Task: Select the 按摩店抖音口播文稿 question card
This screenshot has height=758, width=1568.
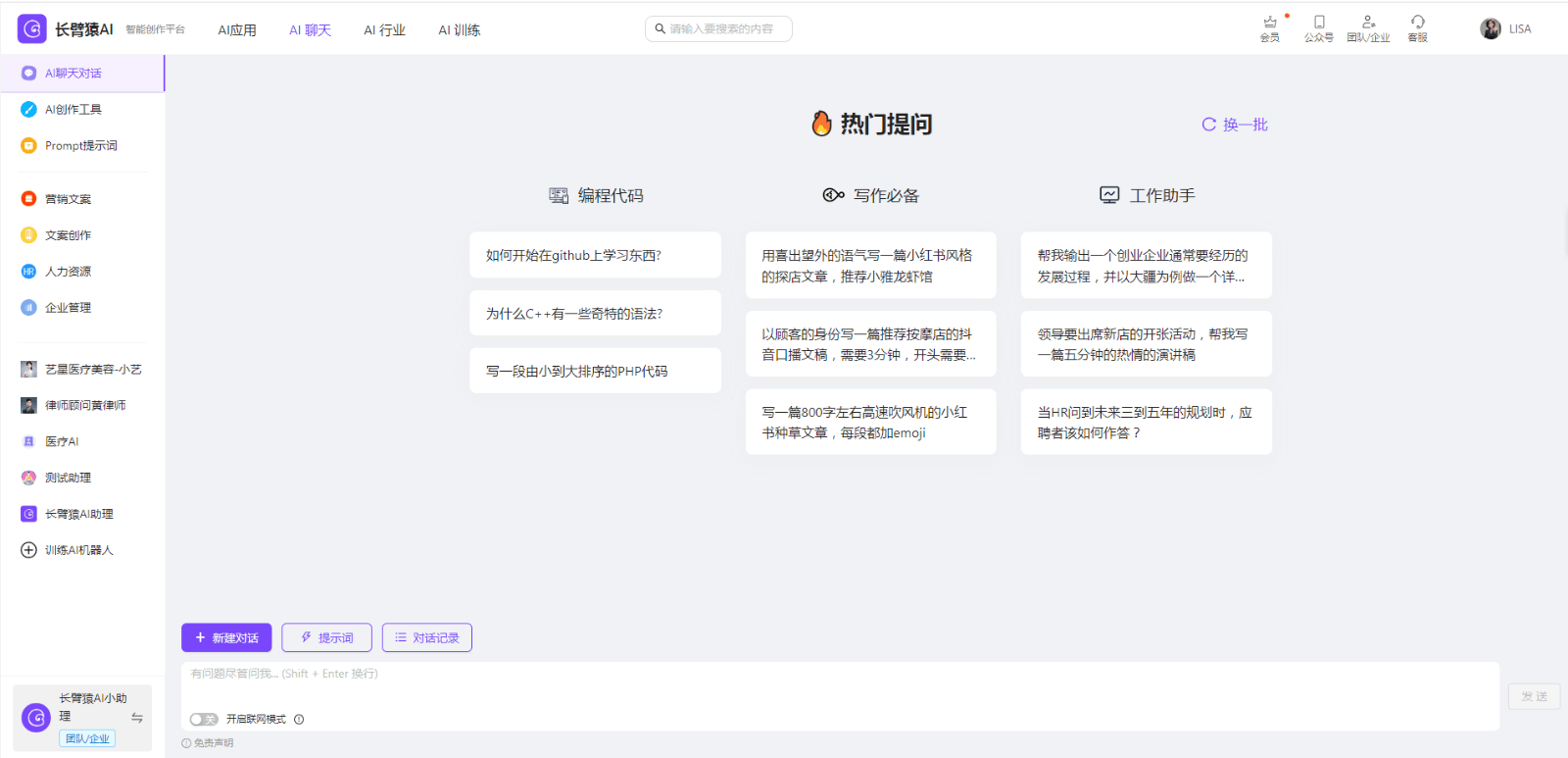Action: tap(870, 344)
